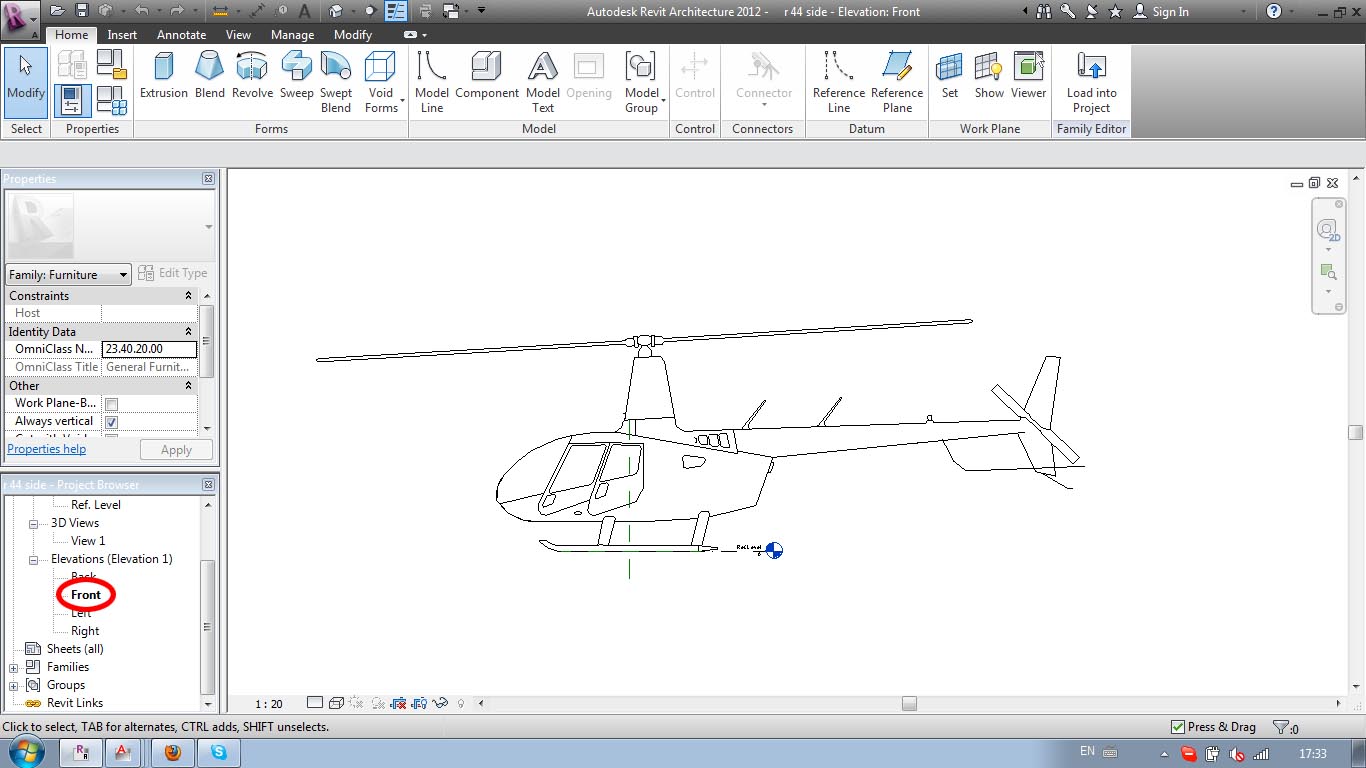The height and width of the screenshot is (768, 1366).
Task: Activate the Thin Lines toggle in quick access
Action: coord(396,11)
